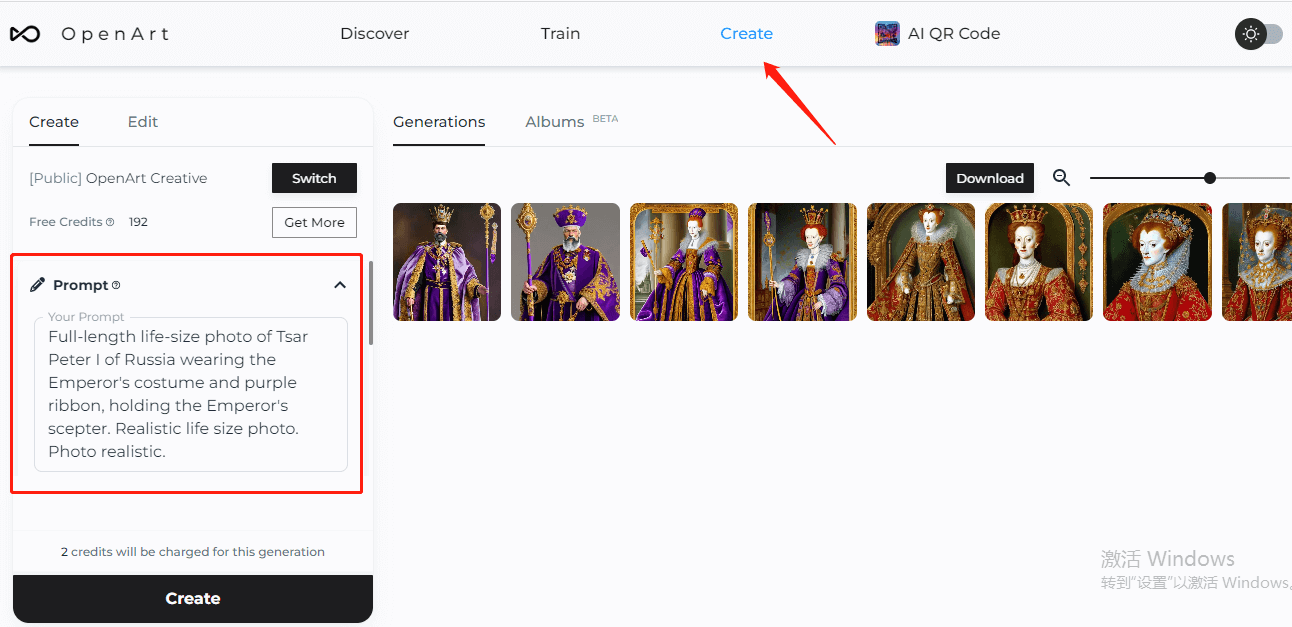Click the BETA label next to Albums
The width and height of the screenshot is (1292, 627).
pyautogui.click(x=605, y=118)
